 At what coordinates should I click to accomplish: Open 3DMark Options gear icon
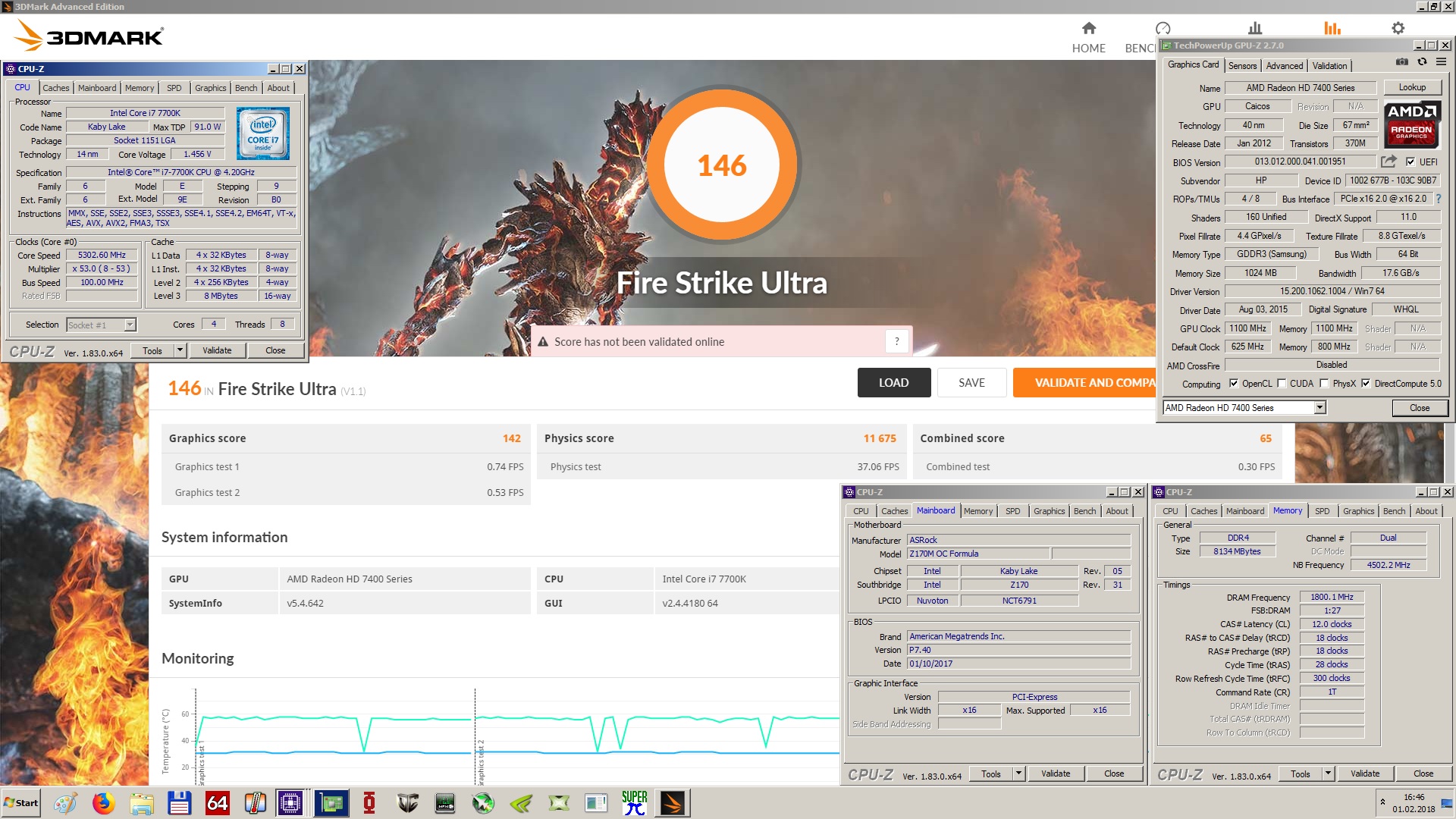[1398, 29]
